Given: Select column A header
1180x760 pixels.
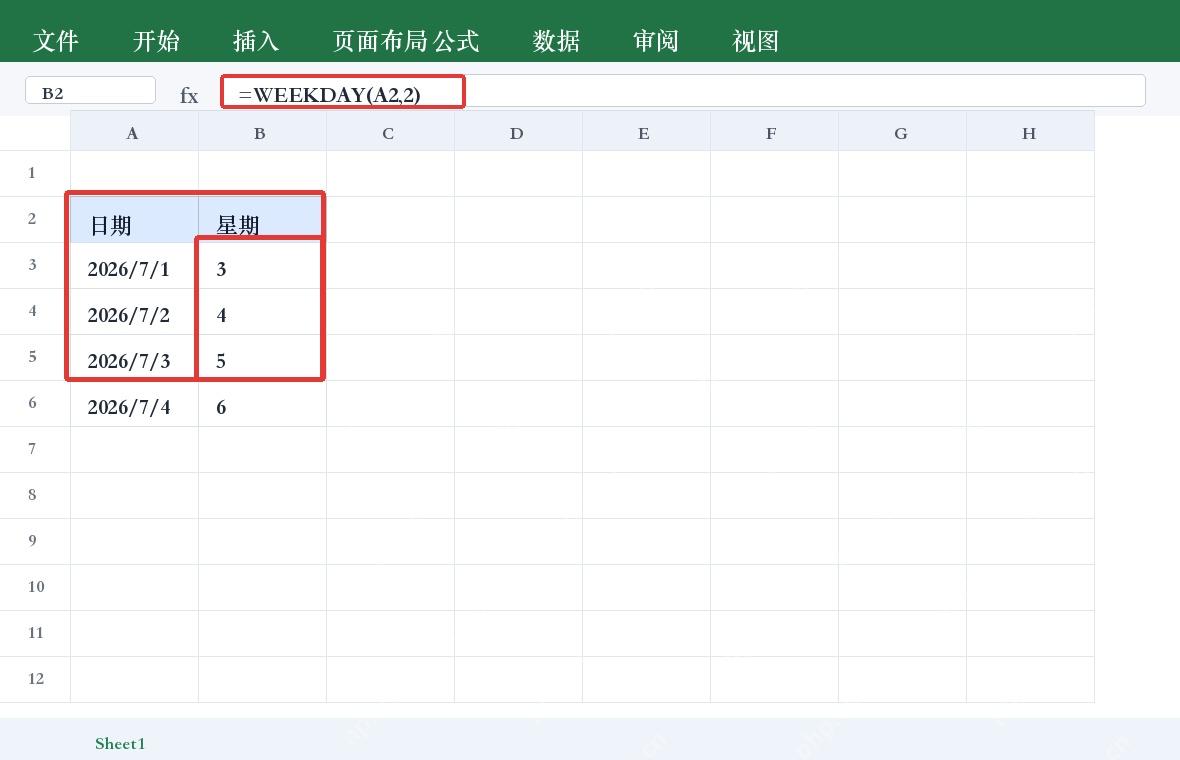Looking at the screenshot, I should coord(135,131).
